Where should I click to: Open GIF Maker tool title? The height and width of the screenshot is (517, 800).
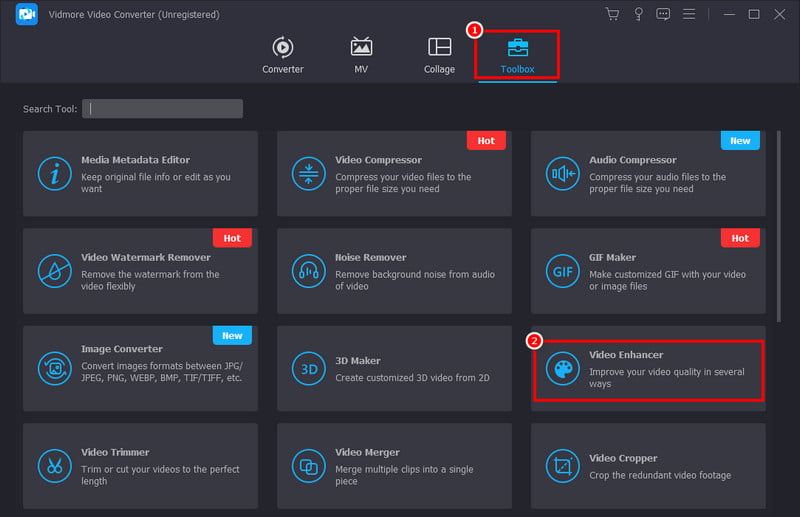[x=612, y=257]
